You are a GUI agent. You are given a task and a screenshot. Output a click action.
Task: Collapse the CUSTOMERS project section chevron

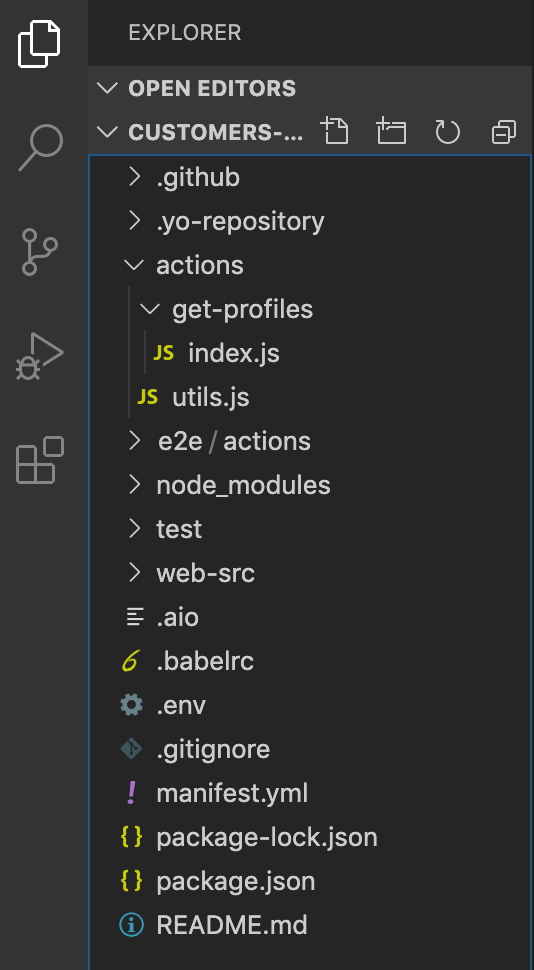108,132
